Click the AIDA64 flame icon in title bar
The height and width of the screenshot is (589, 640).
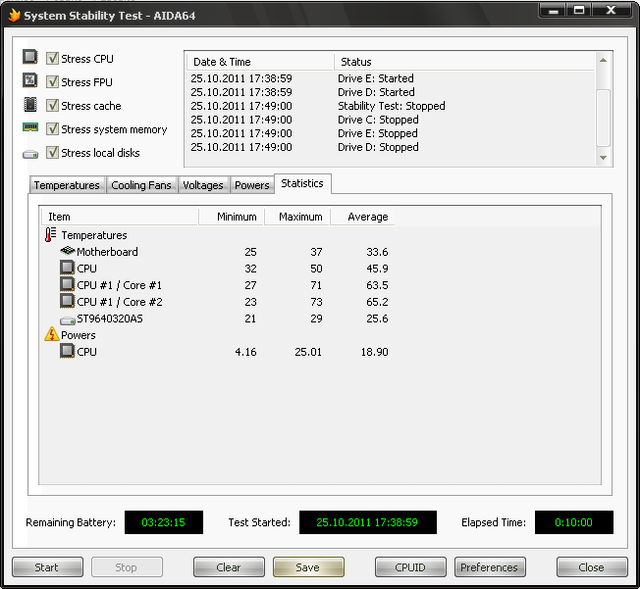pyautogui.click(x=13, y=14)
